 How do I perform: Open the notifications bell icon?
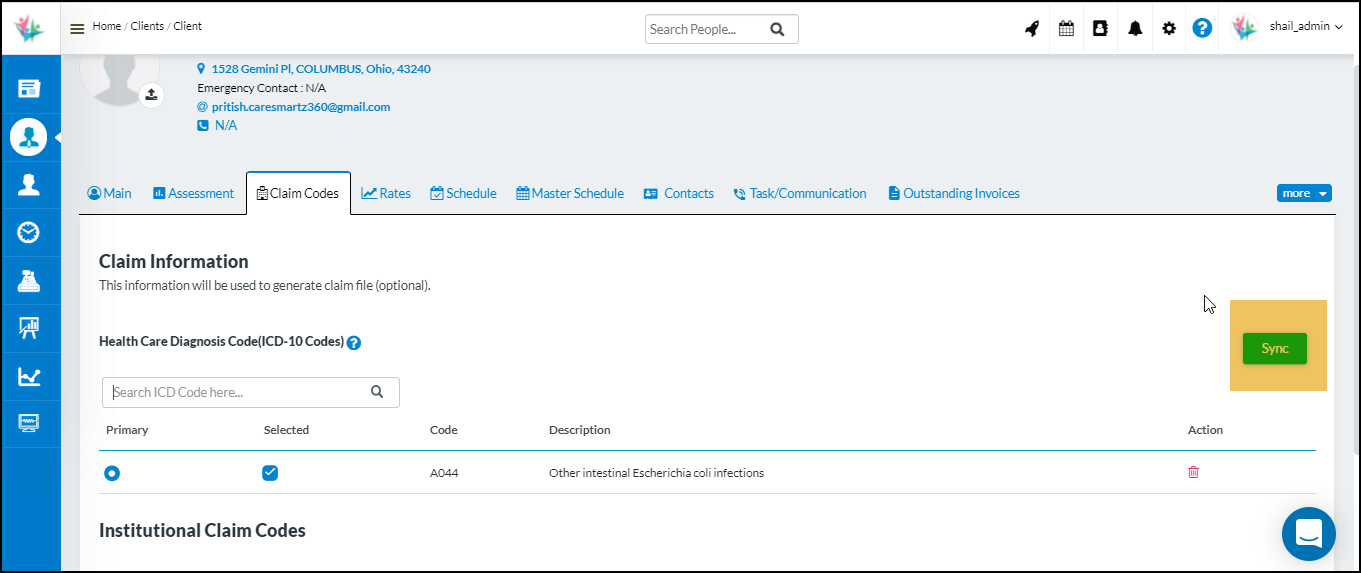pyautogui.click(x=1135, y=29)
